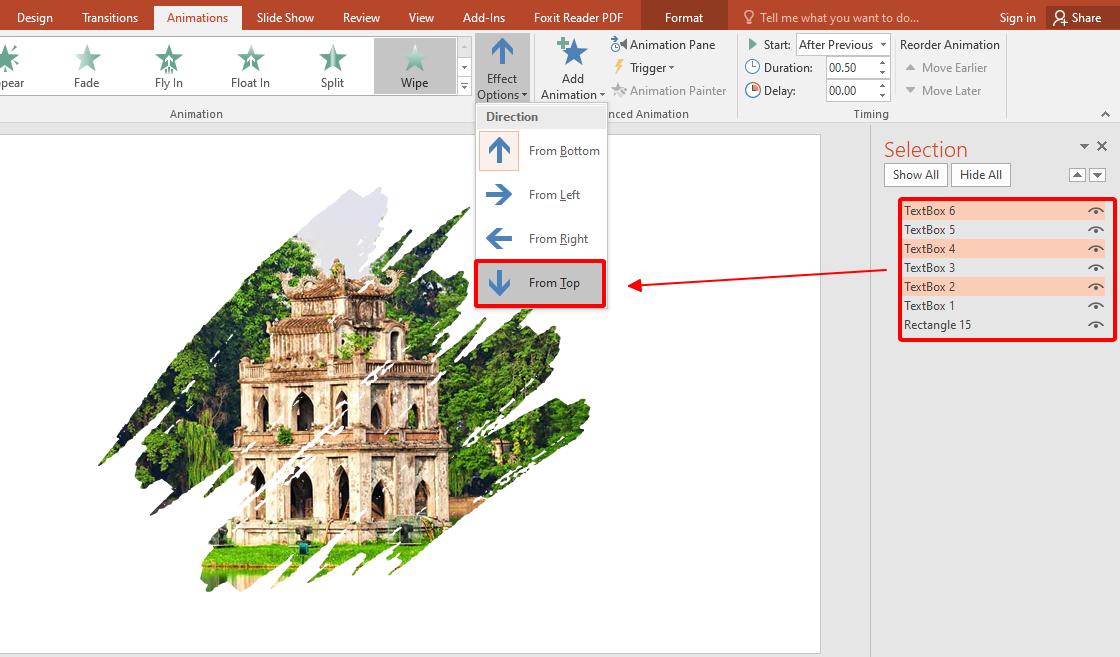Apply the Float In animation
Viewport: 1120px width, 657px height.
click(249, 65)
